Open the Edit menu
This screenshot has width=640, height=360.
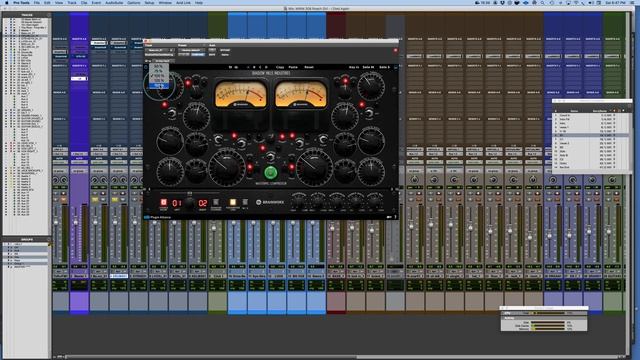[47, 2]
